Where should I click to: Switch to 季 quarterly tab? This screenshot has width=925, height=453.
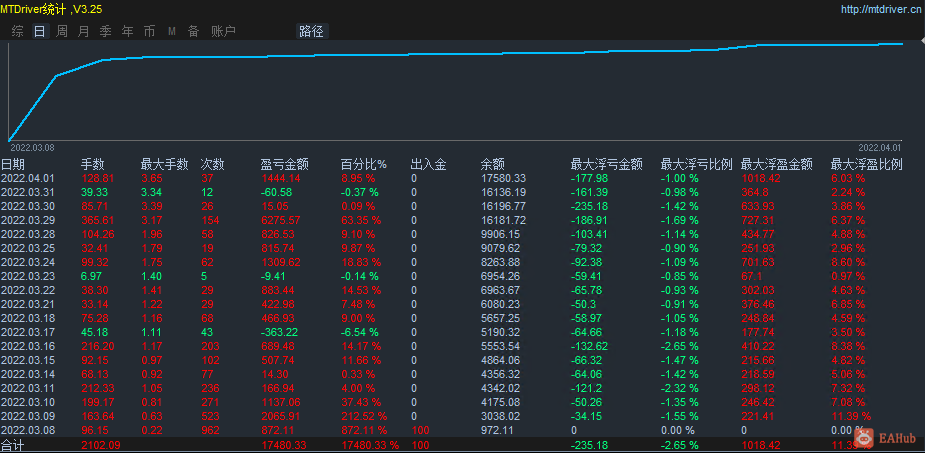105,31
